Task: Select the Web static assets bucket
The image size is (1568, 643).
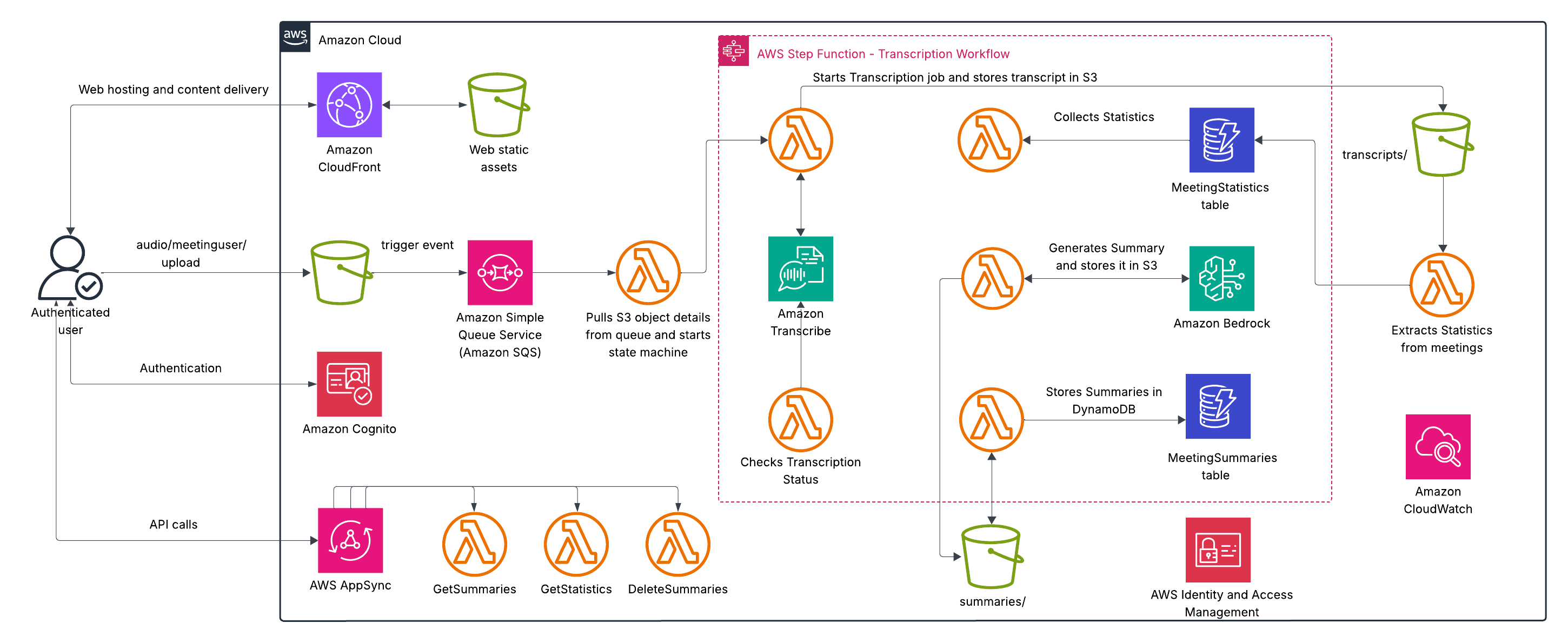Action: tap(498, 105)
